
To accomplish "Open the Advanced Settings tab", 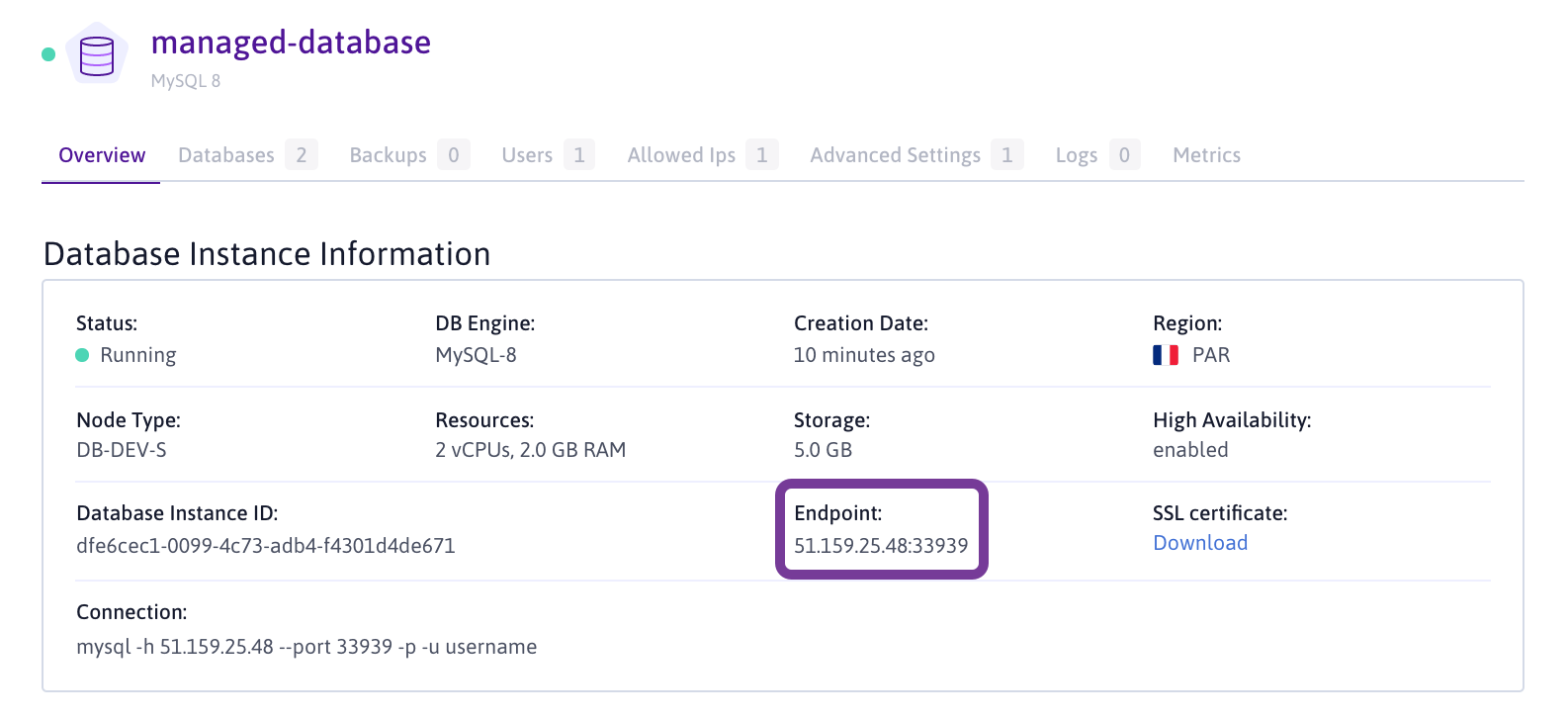I will point(895,155).
